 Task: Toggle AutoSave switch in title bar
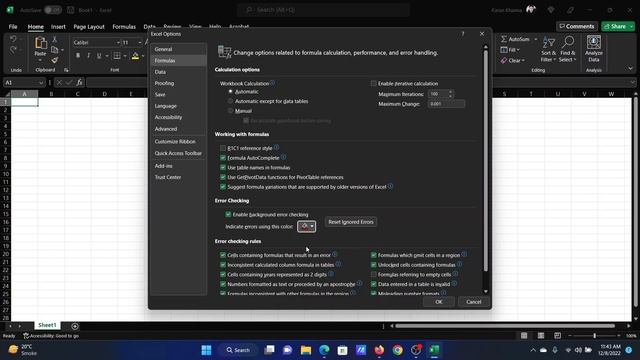pyautogui.click(x=53, y=10)
